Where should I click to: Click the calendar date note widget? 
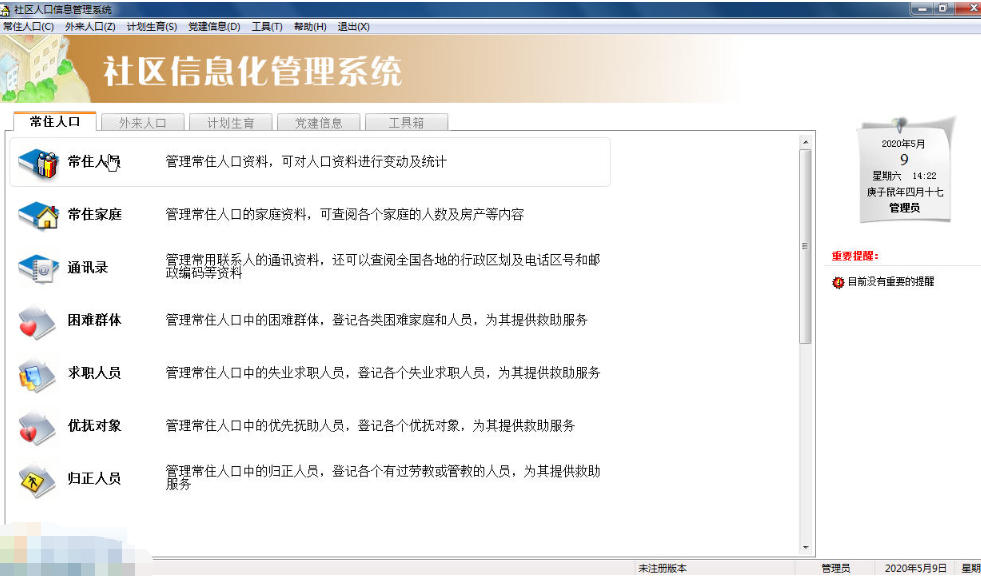[904, 170]
